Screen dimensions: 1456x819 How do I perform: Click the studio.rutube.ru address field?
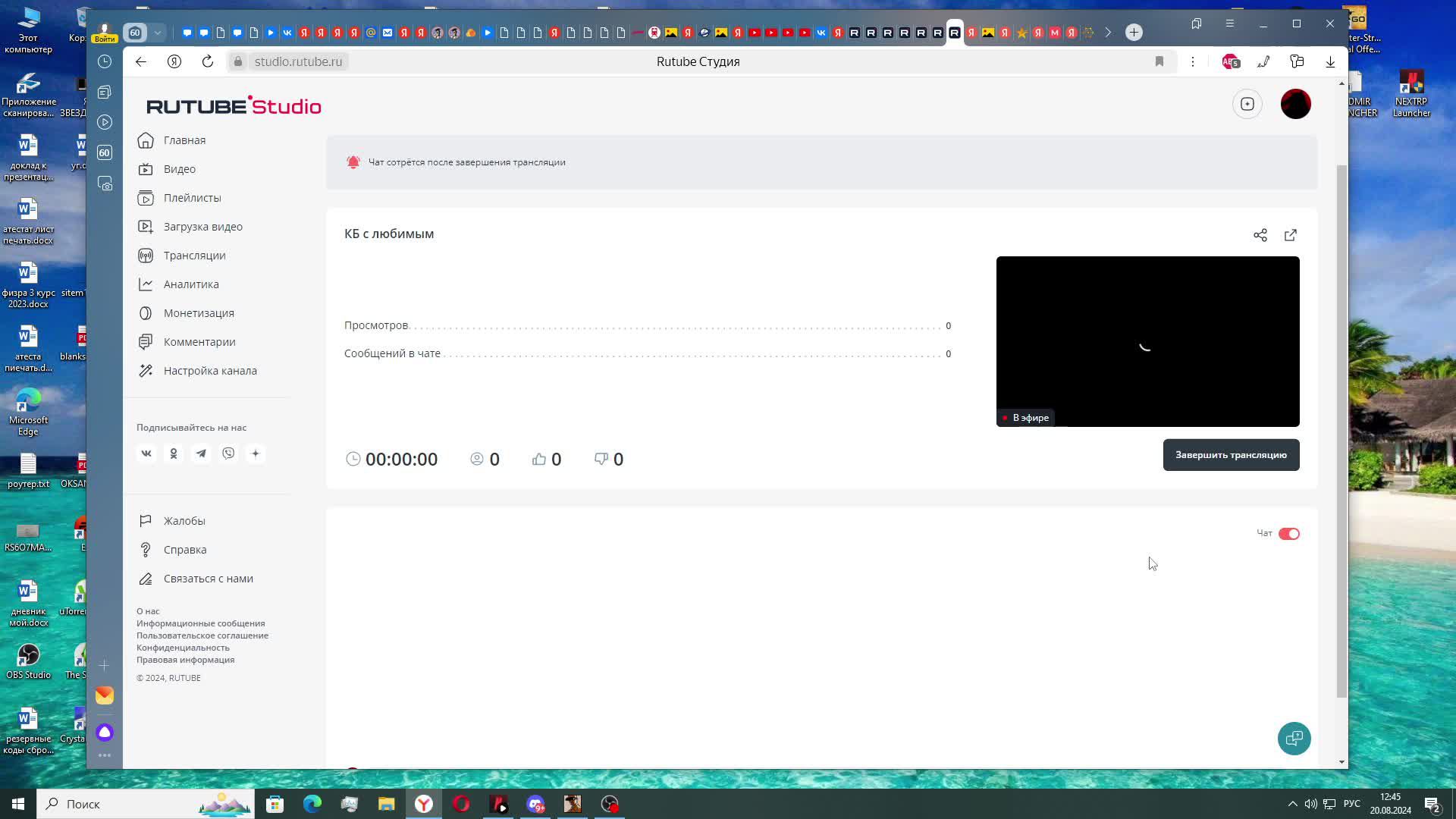tap(299, 61)
